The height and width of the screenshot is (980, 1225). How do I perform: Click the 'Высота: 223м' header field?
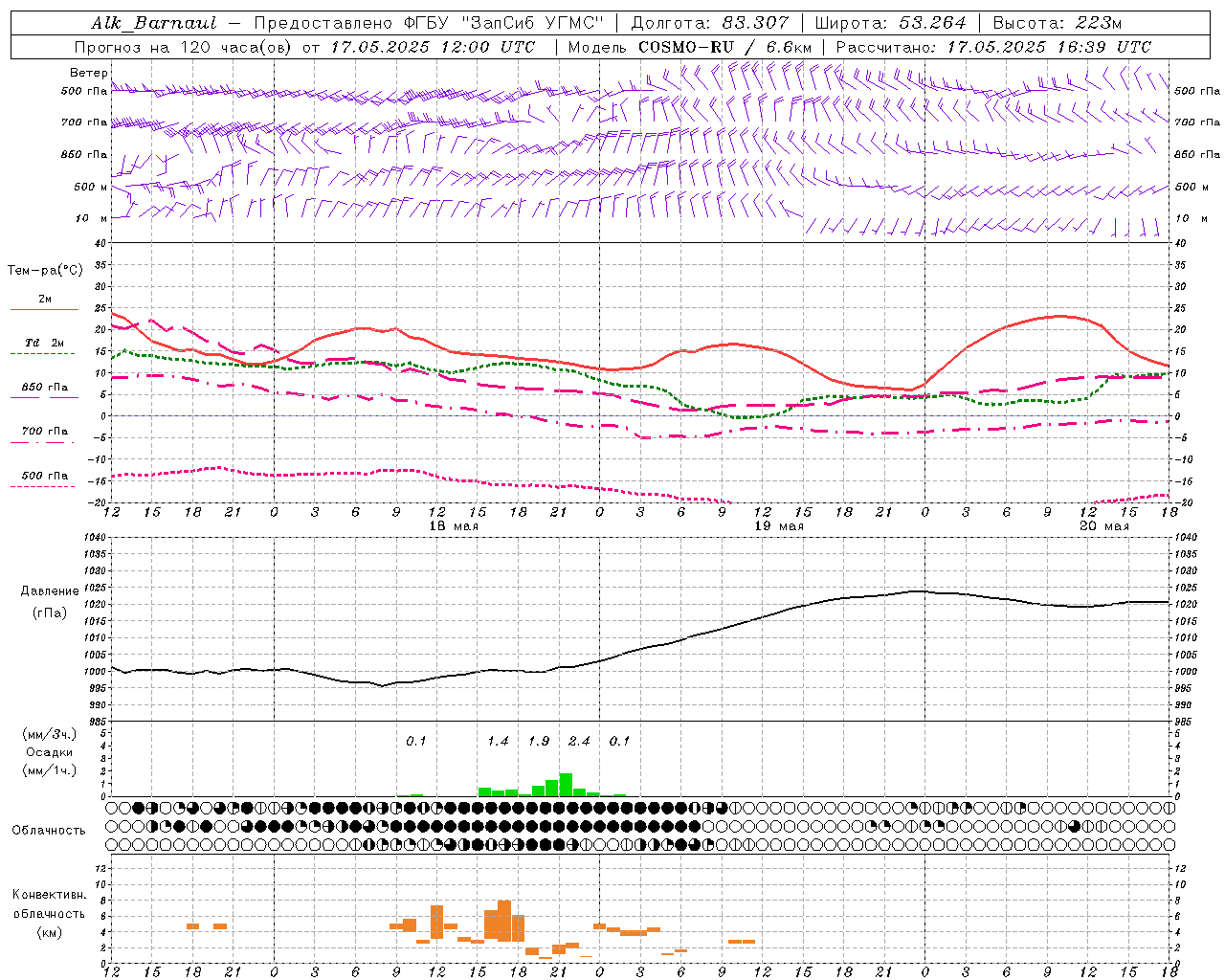pos(1058,23)
